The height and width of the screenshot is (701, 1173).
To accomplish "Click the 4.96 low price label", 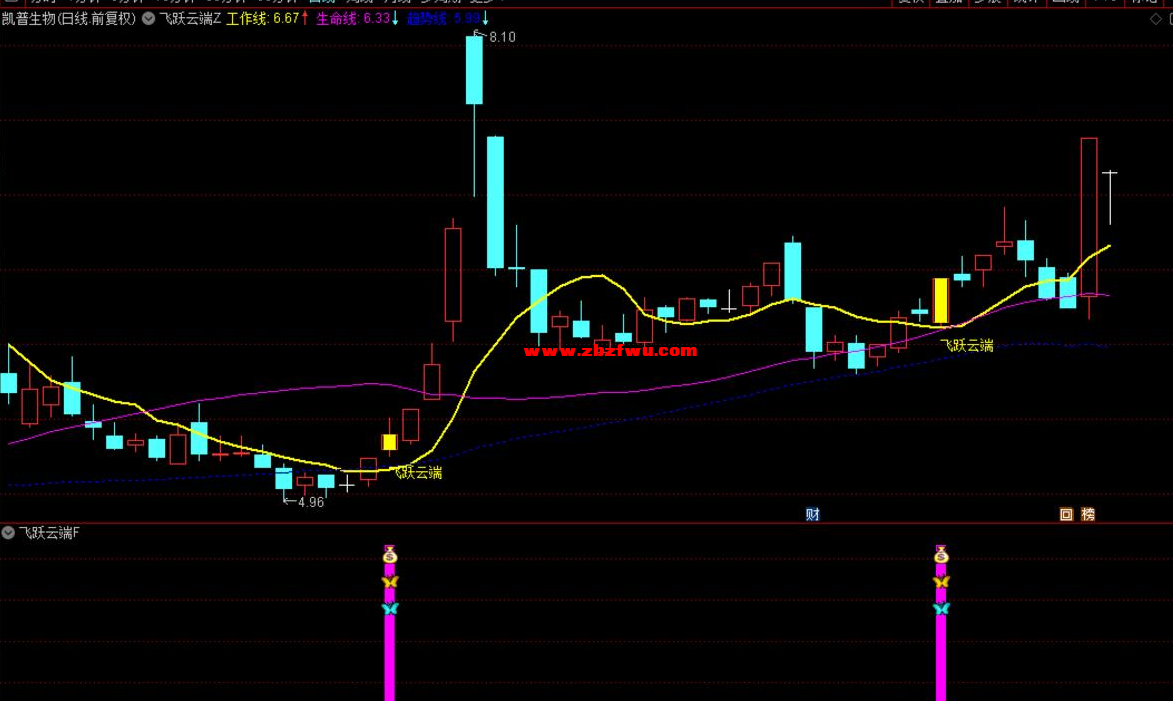I will [x=310, y=503].
